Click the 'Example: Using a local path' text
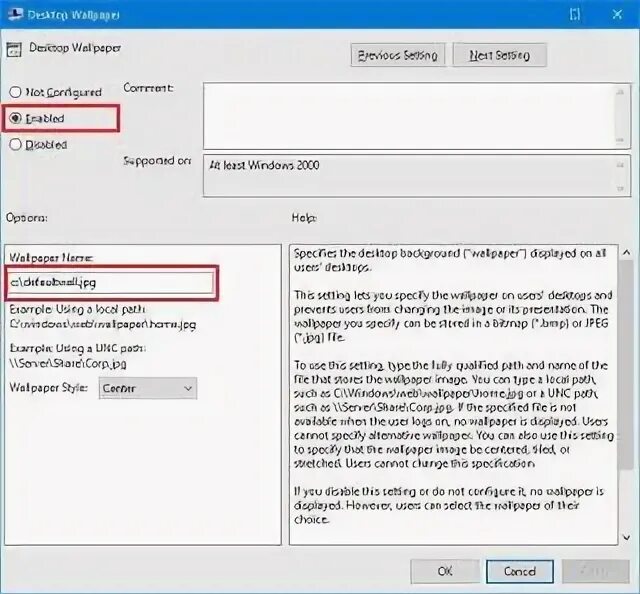 click(x=78, y=309)
